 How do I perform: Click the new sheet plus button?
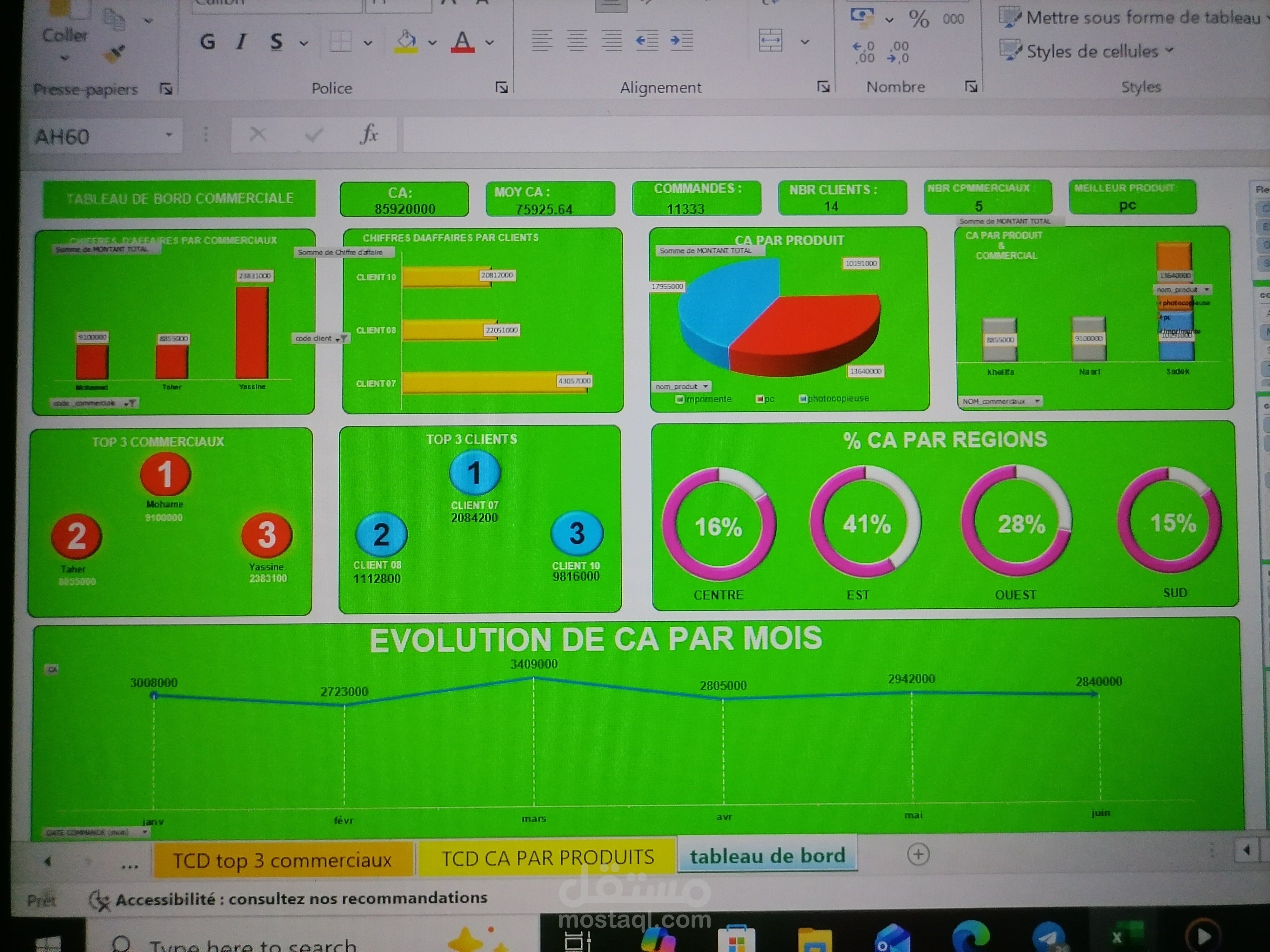coord(919,854)
